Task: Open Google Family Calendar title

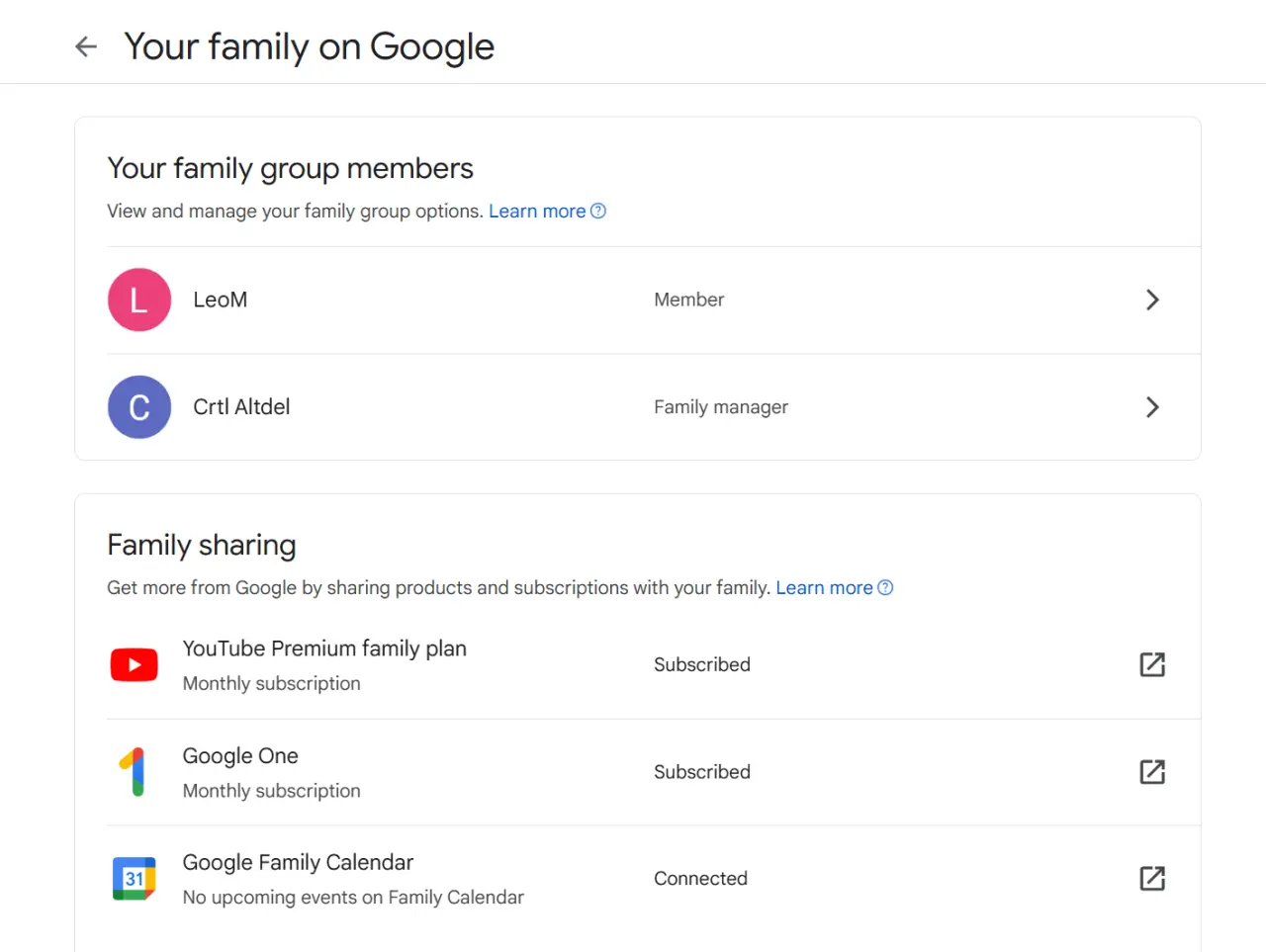Action: click(x=298, y=863)
